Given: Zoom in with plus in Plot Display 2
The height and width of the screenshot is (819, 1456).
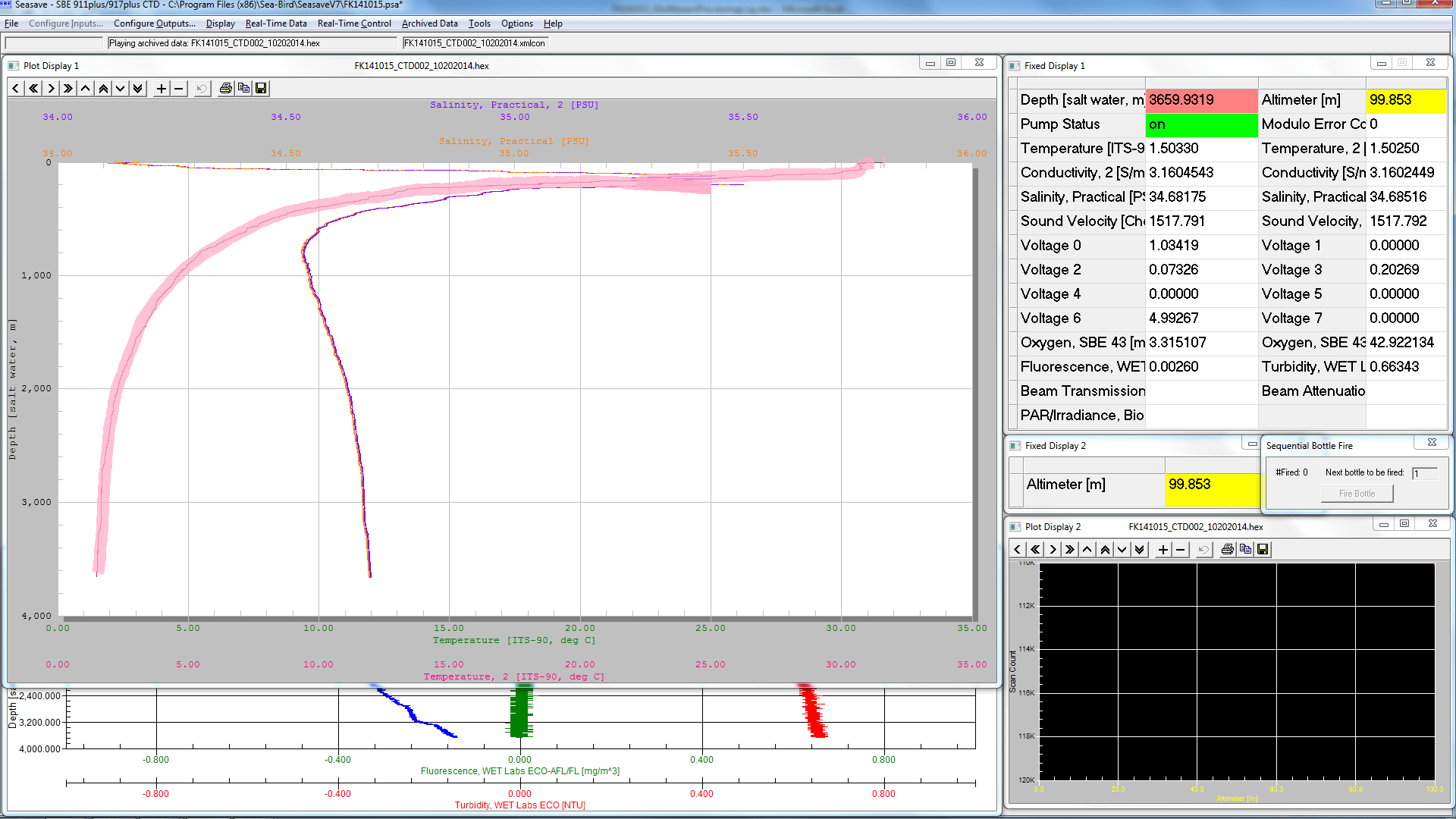Looking at the screenshot, I should [1163, 550].
